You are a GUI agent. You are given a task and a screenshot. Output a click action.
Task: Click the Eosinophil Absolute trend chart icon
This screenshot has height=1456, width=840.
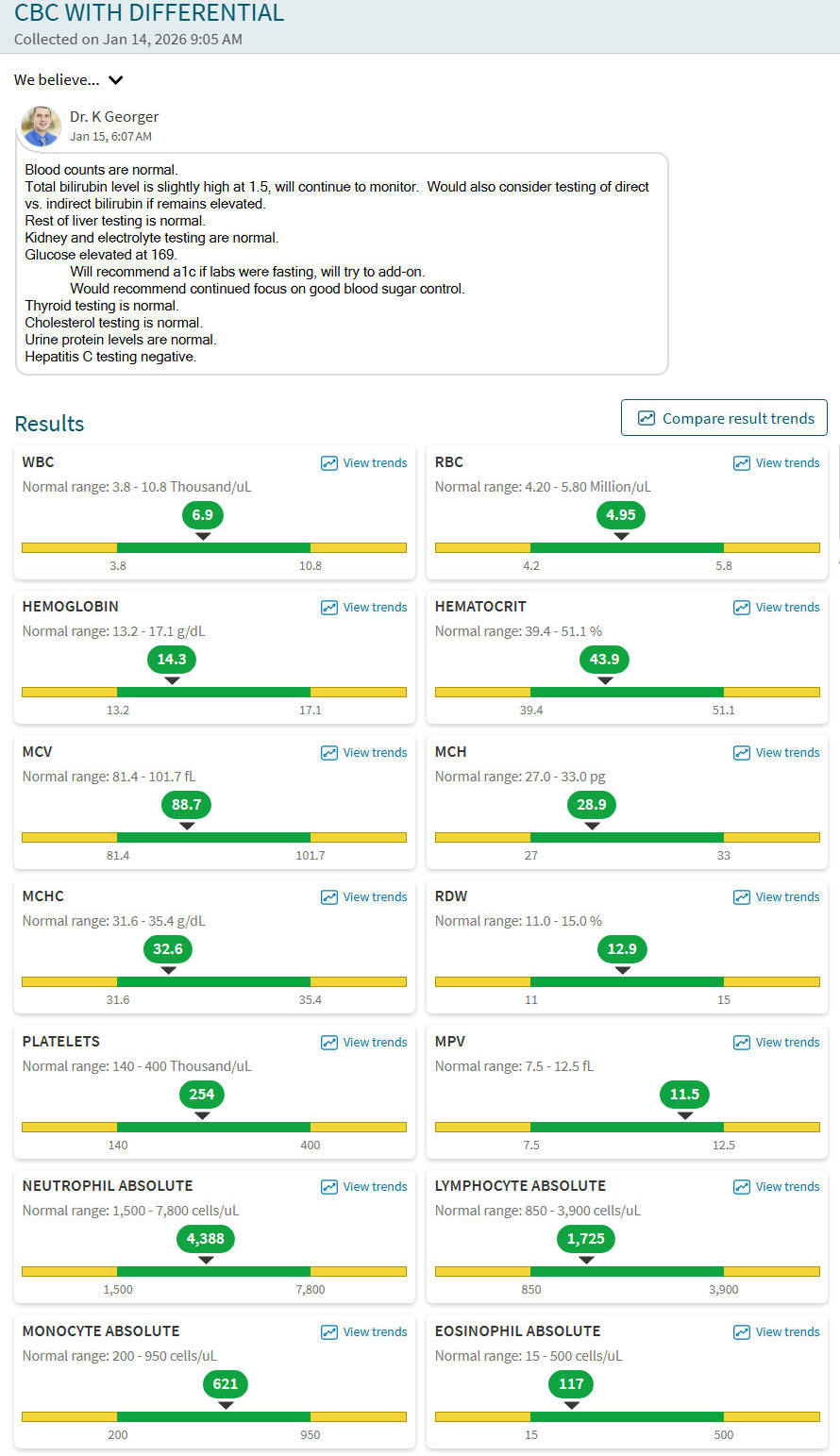click(x=741, y=1332)
